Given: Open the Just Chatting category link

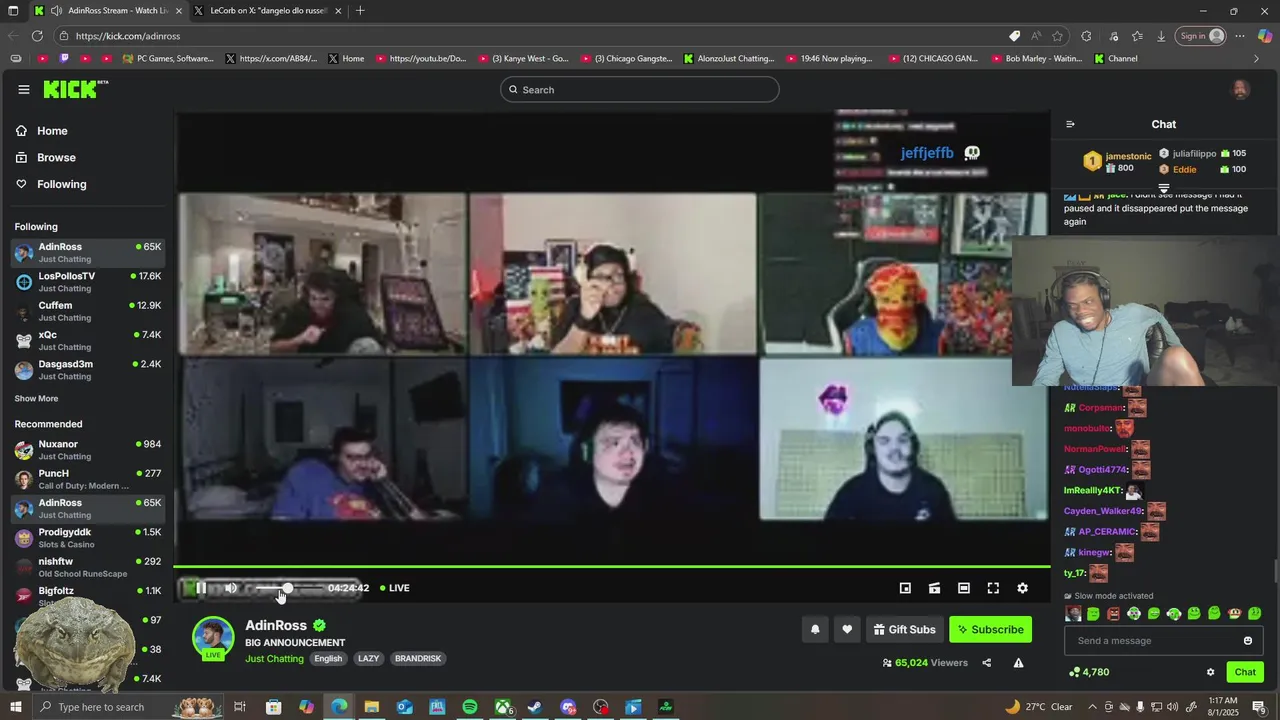Looking at the screenshot, I should coord(274,659).
